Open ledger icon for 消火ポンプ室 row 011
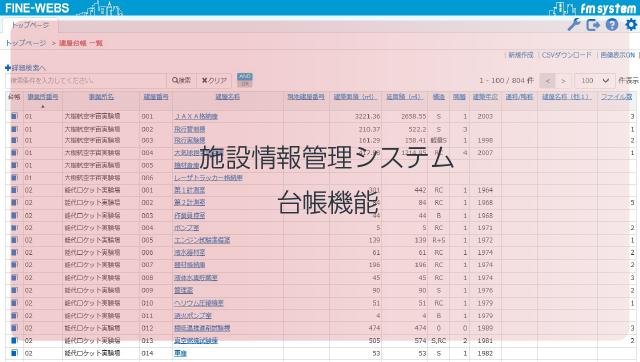The width and height of the screenshot is (640, 362). point(14,315)
